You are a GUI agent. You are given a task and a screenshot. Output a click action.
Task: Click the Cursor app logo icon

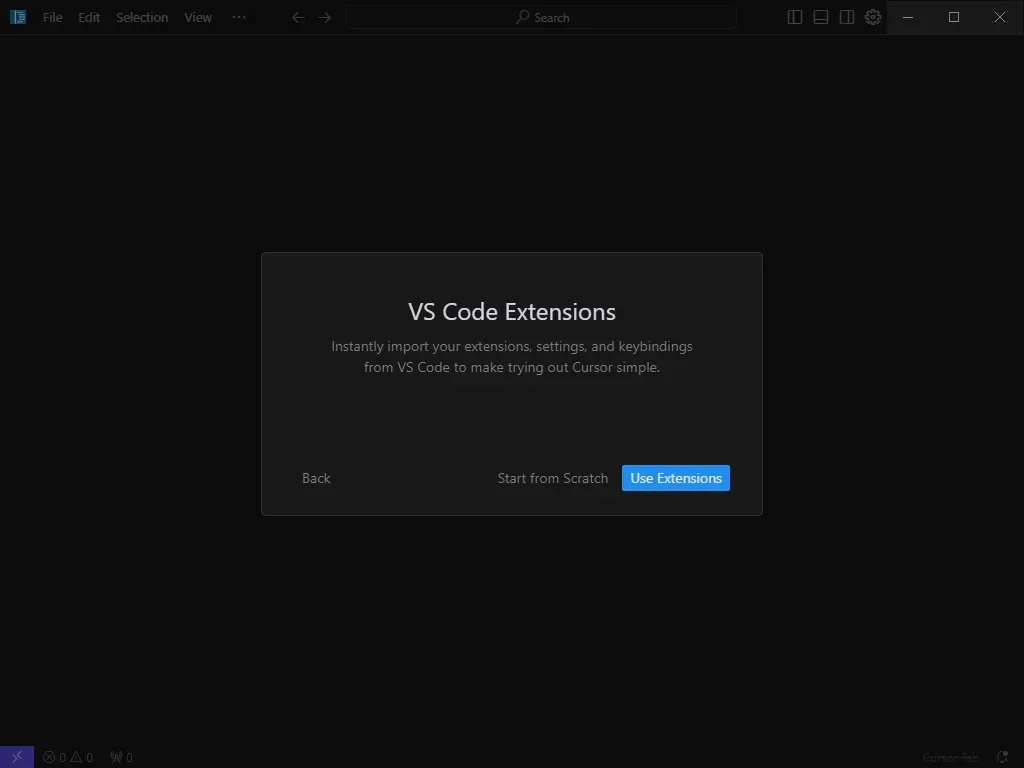[18, 18]
